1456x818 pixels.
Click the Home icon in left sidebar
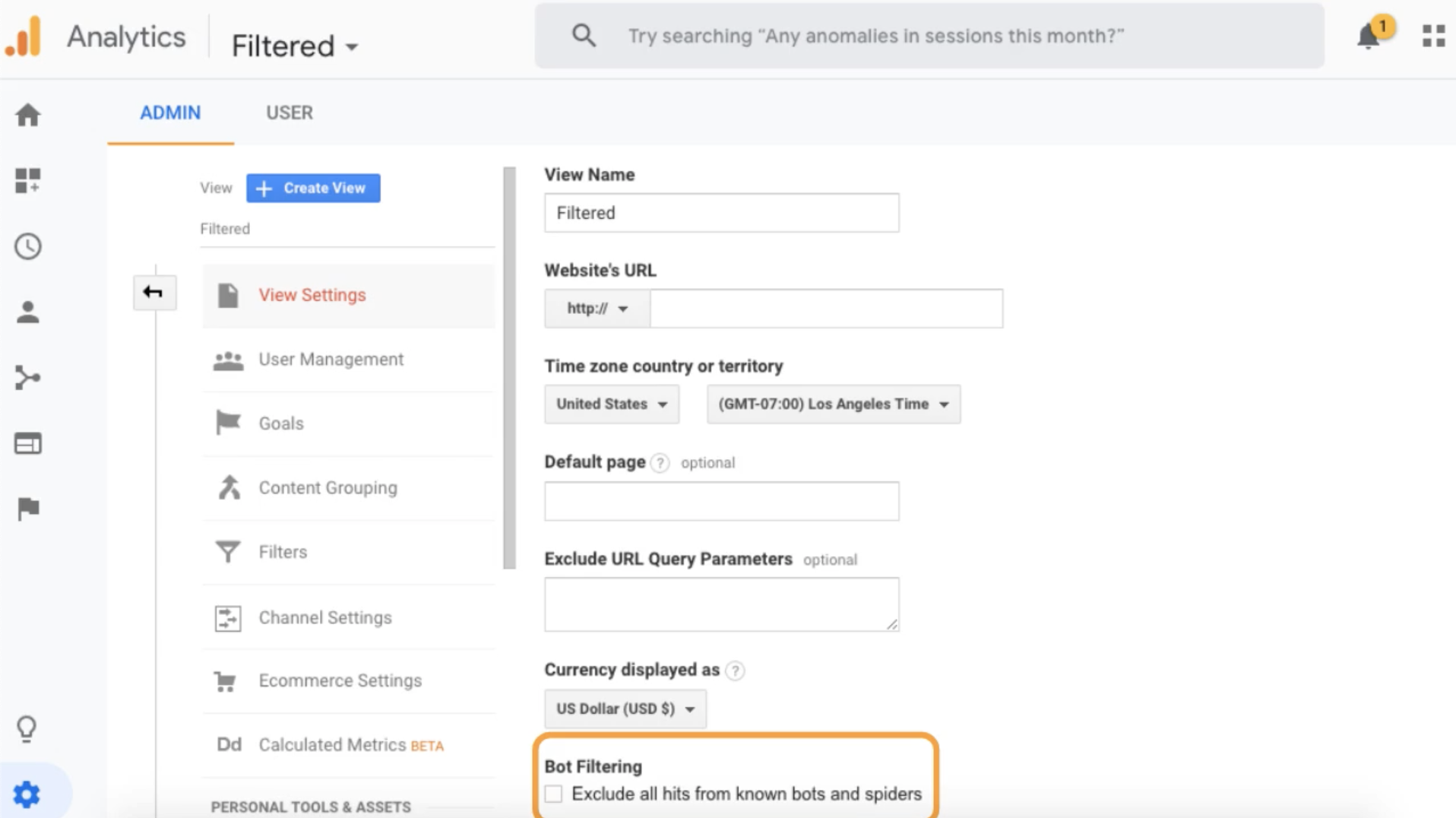28,116
